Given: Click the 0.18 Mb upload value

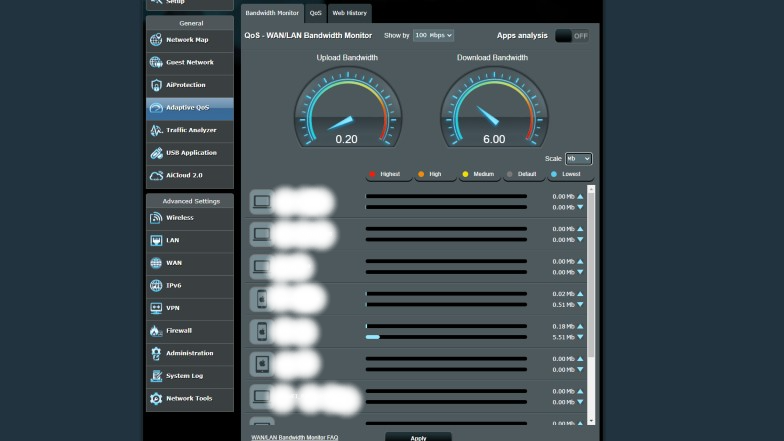Looking at the screenshot, I should click(564, 326).
